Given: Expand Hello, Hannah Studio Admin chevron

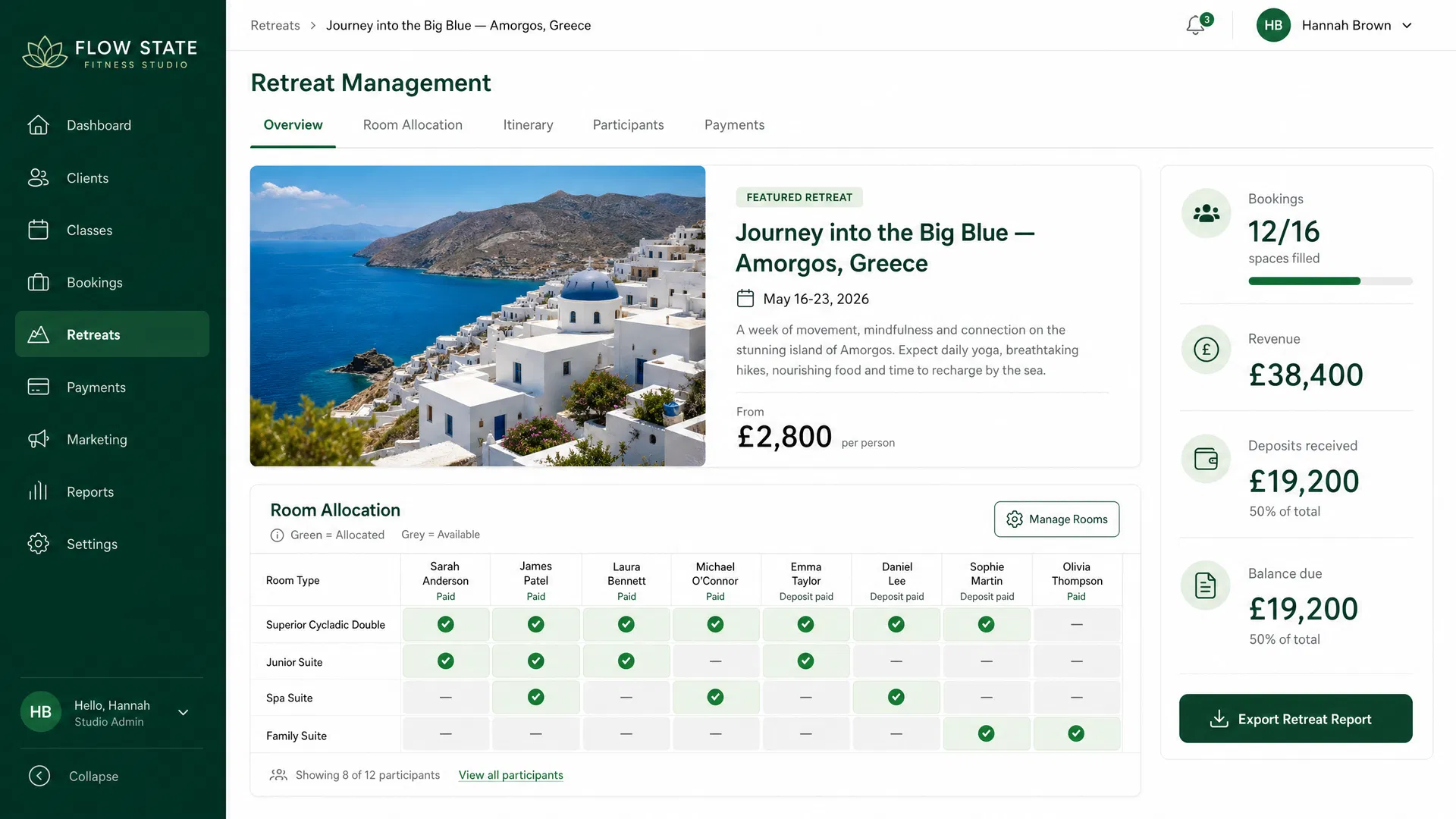Looking at the screenshot, I should pos(183,712).
